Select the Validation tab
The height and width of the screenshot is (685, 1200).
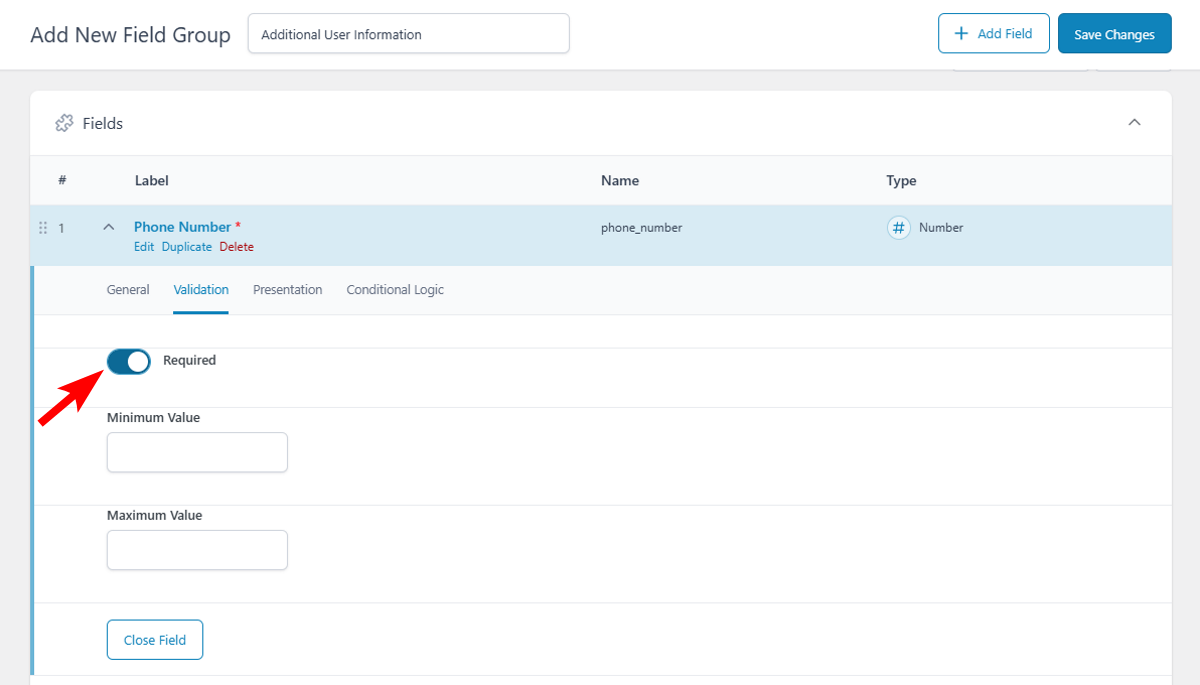pyautogui.click(x=201, y=290)
